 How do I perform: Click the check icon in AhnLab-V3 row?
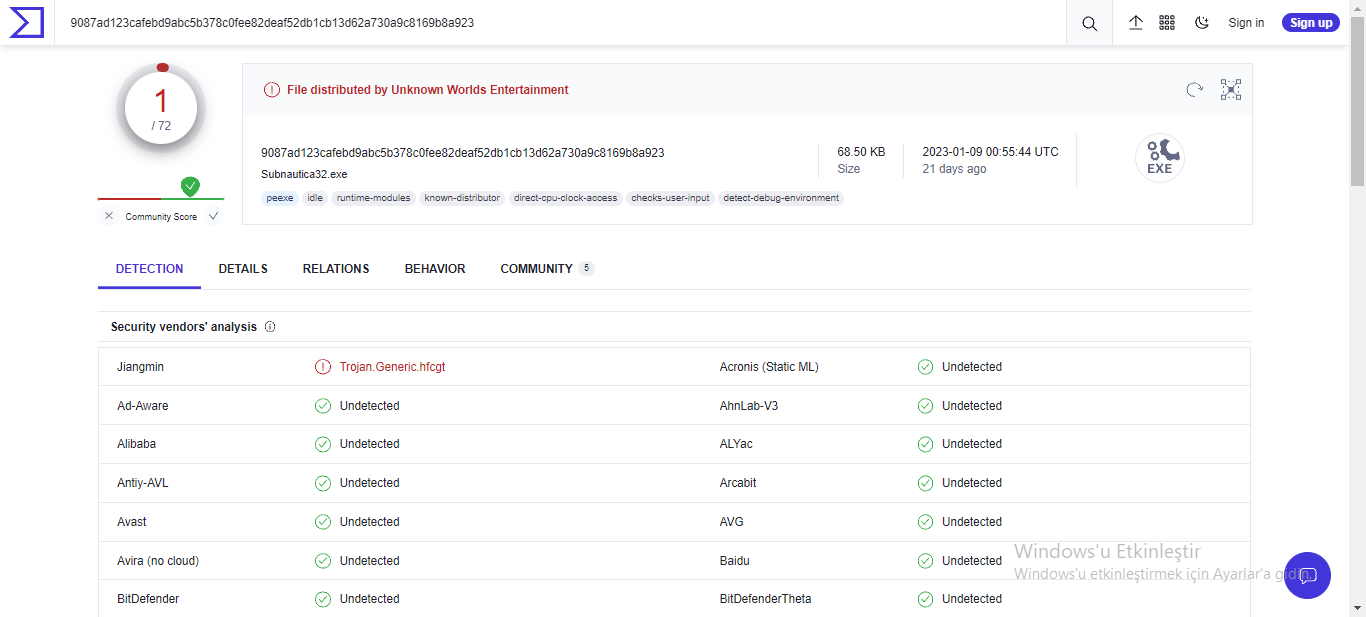[926, 406]
